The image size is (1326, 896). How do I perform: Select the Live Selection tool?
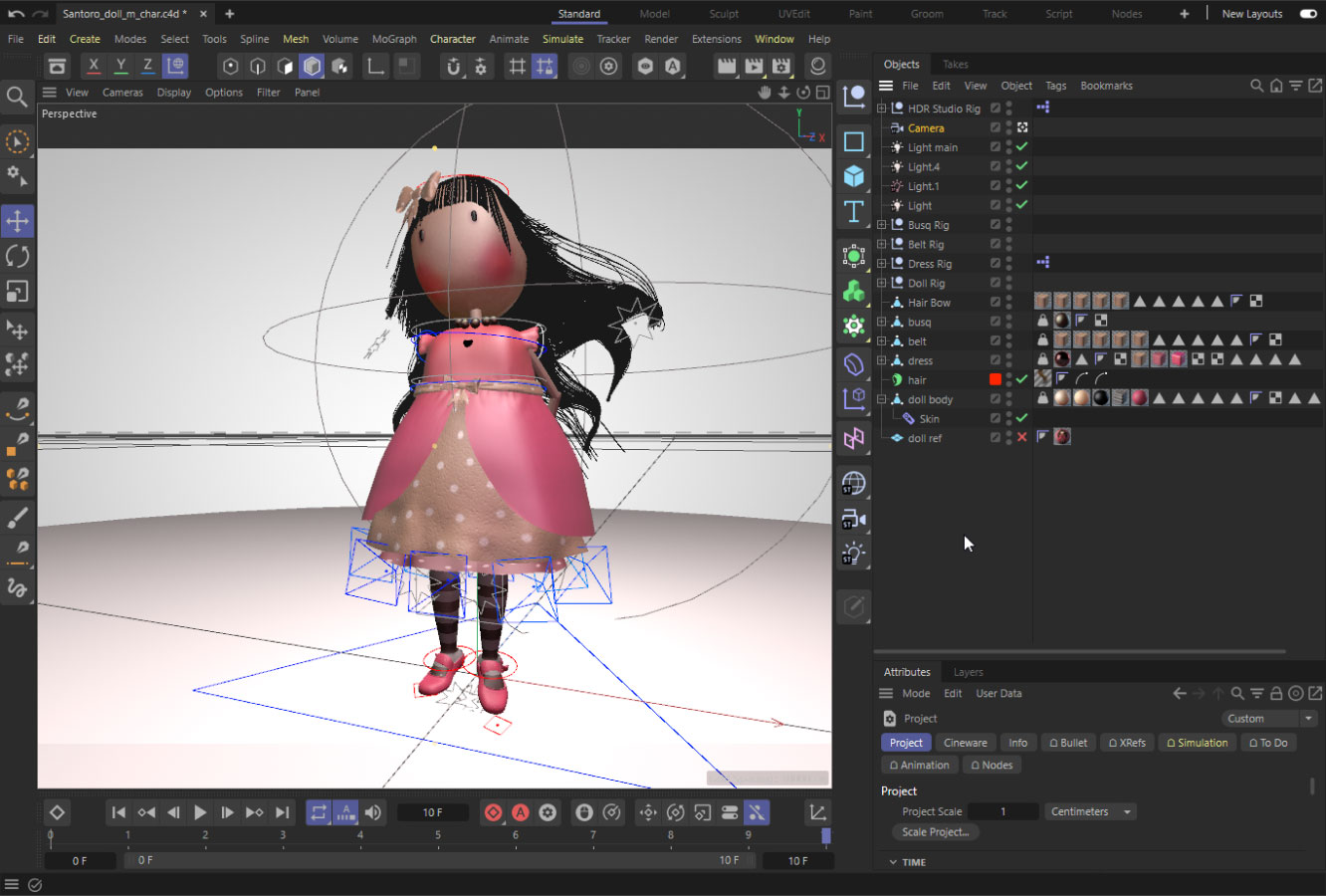pyautogui.click(x=17, y=141)
